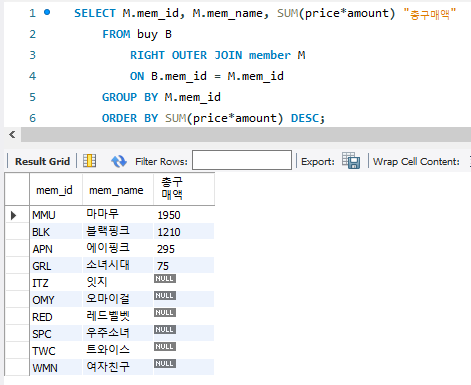
Task: Click the editor horizontal scrollbar track
Action: coord(246,135)
